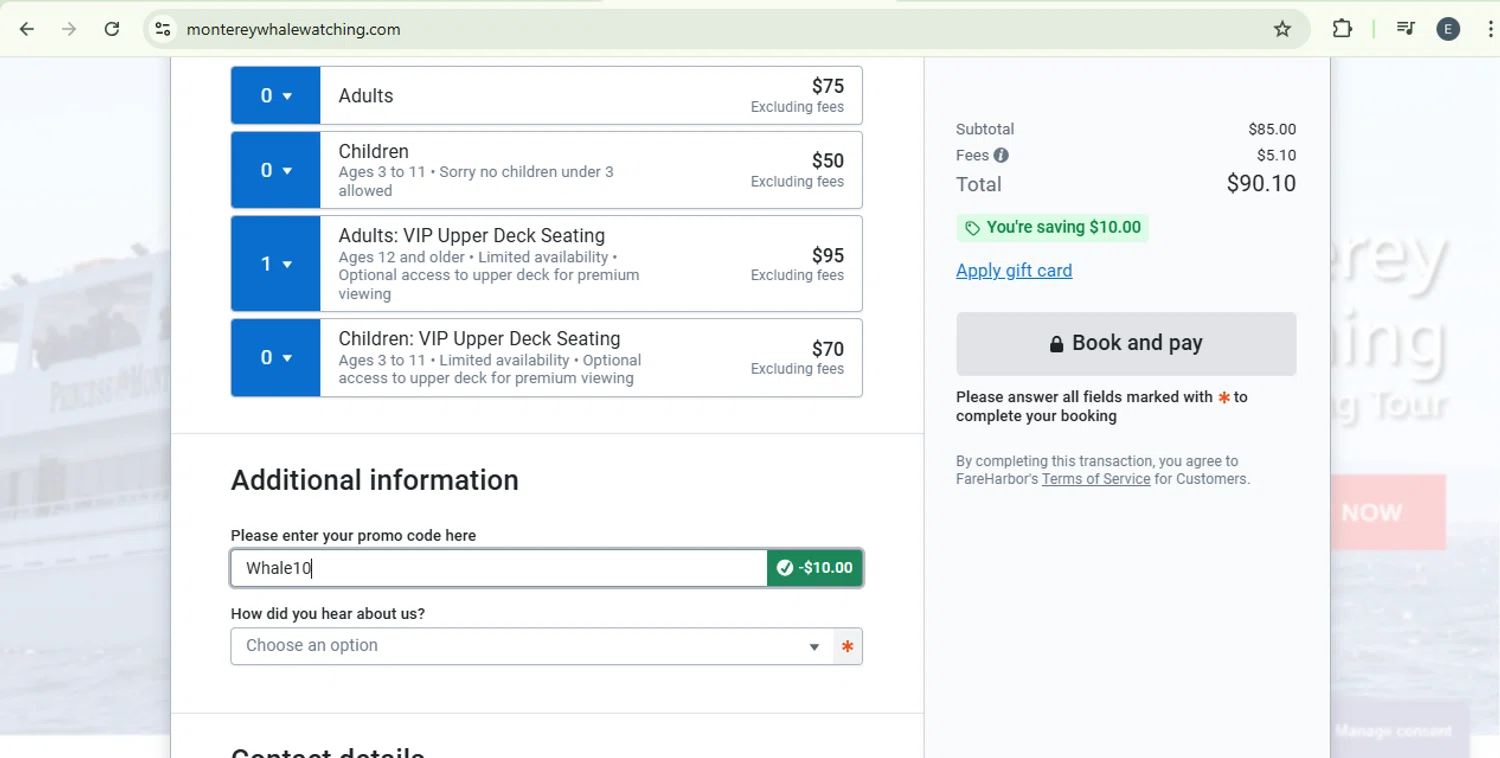Open Children VIP Upper Deck Seating quantity
Viewport: 1500px width, 758px height.
pyautogui.click(x=276, y=358)
